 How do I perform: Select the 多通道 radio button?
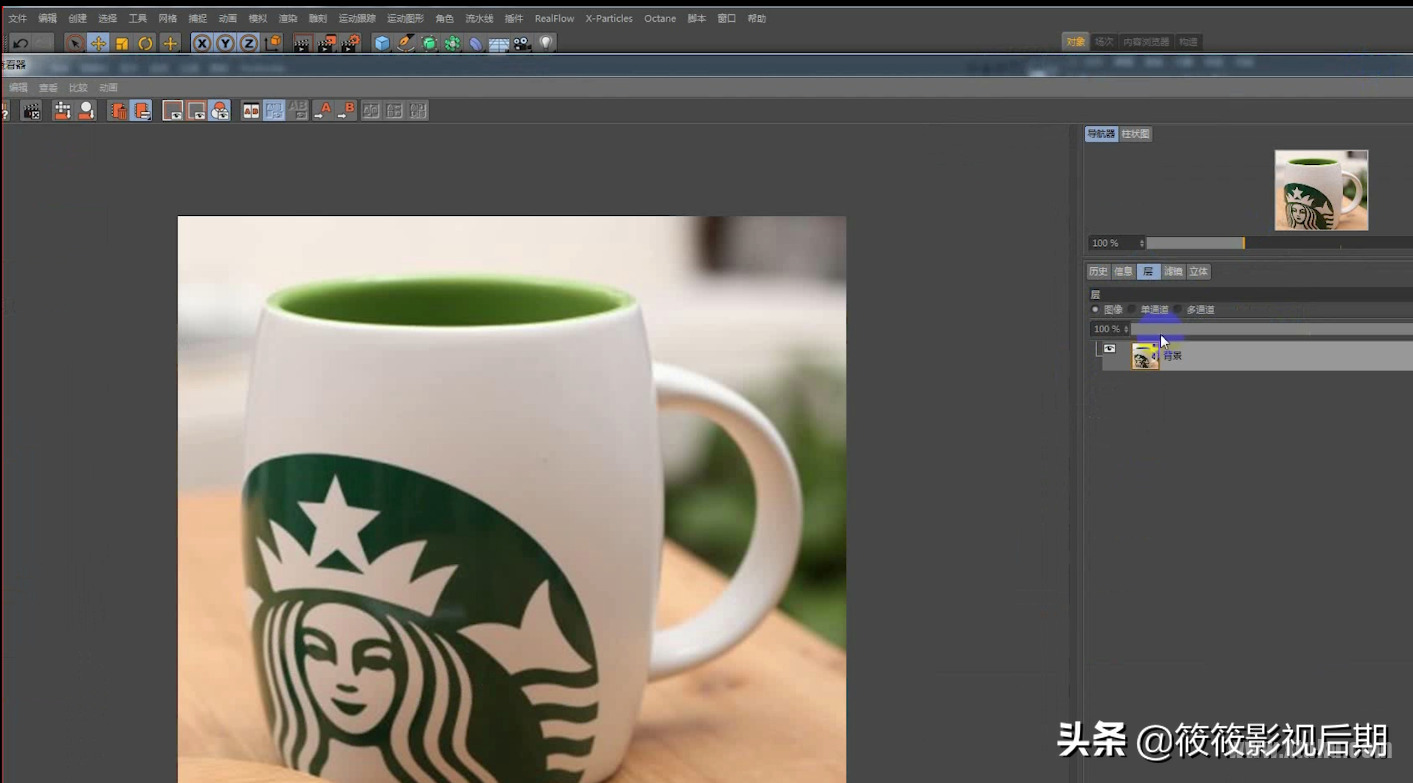click(x=1178, y=309)
